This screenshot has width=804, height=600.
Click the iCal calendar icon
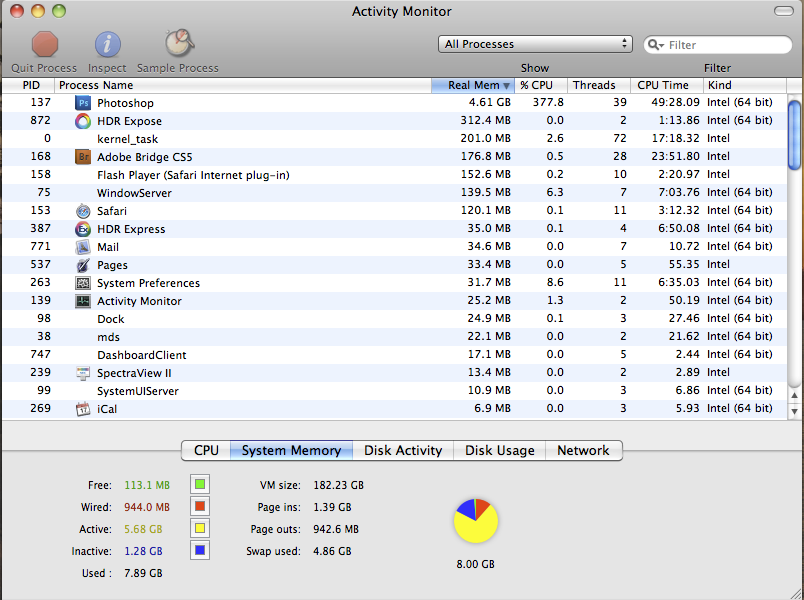[83, 409]
